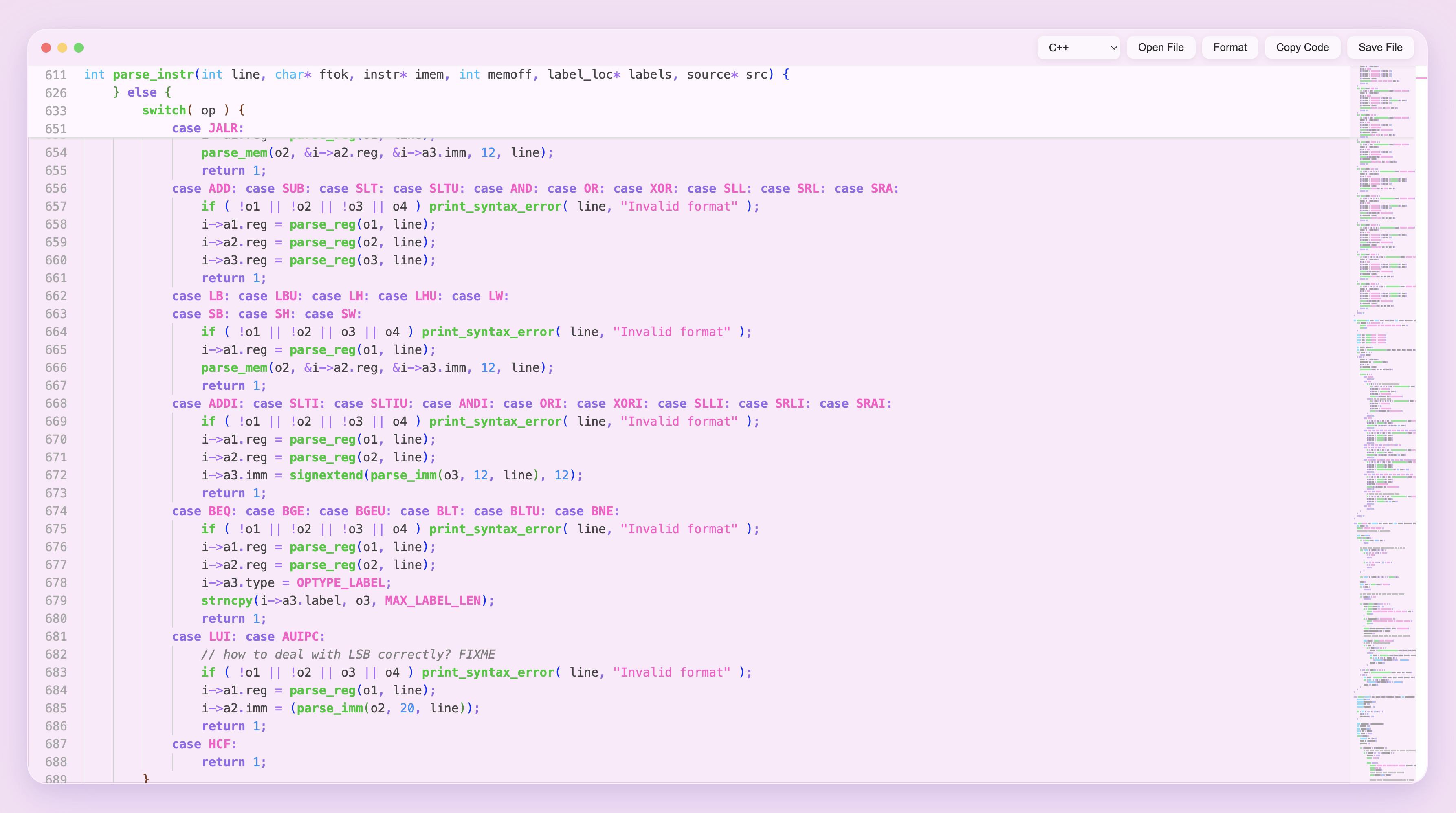The height and width of the screenshot is (813, 1456).
Task: Click line number 674 in gutter
Action: [x=56, y=511]
